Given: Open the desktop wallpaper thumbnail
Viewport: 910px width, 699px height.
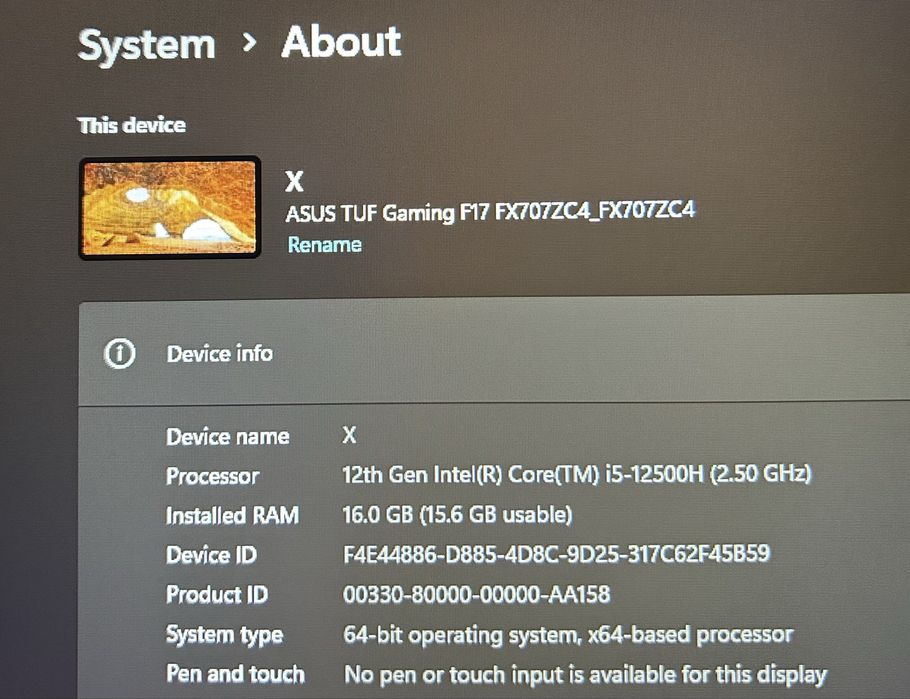Looking at the screenshot, I should [169, 208].
